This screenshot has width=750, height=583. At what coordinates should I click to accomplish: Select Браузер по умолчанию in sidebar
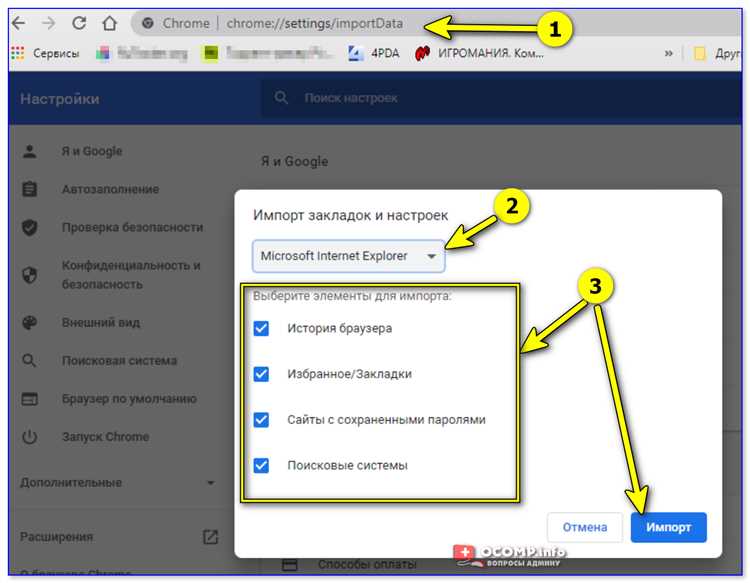tap(129, 399)
